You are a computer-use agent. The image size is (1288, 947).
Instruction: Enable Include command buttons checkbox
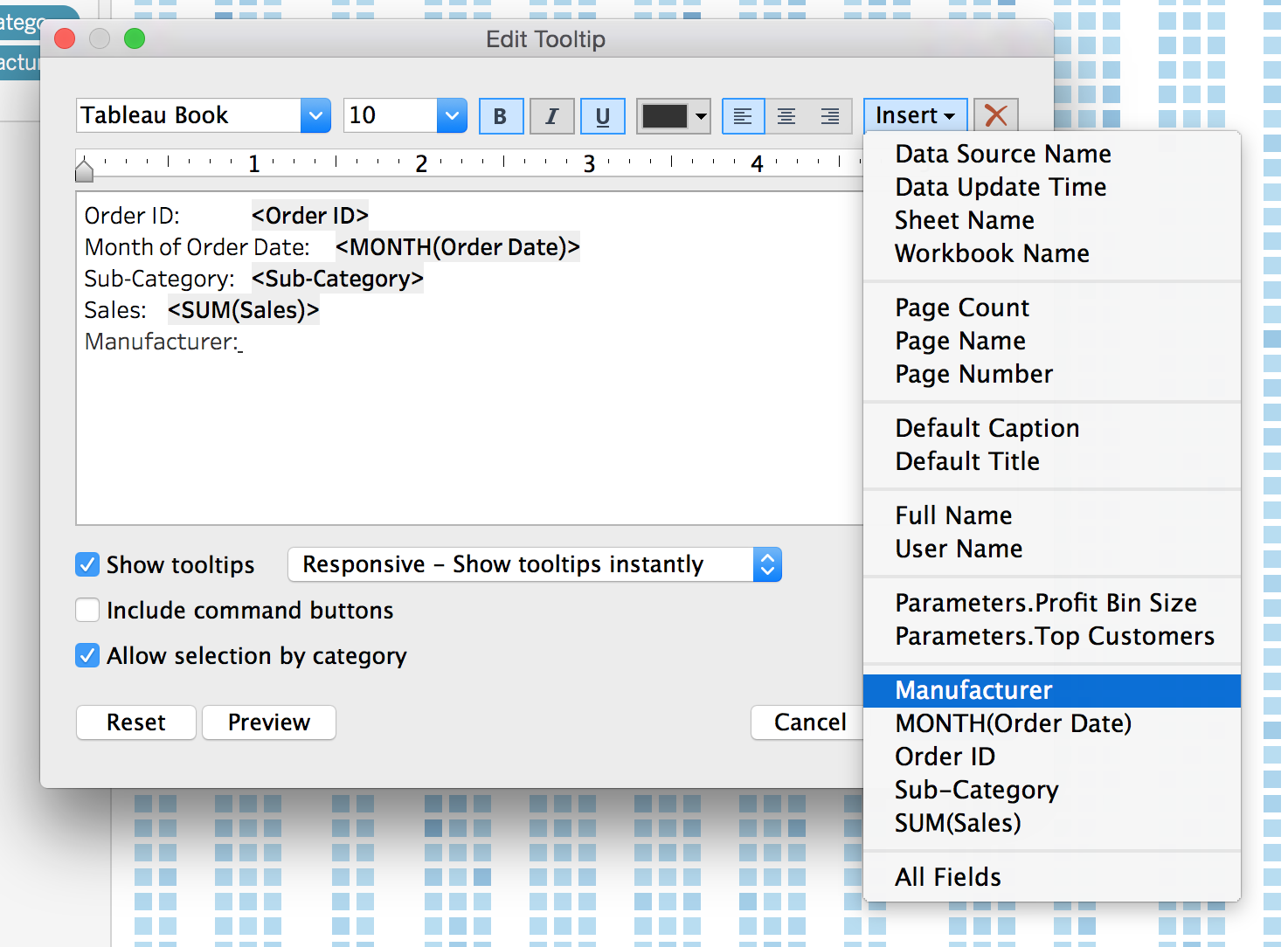(87, 610)
